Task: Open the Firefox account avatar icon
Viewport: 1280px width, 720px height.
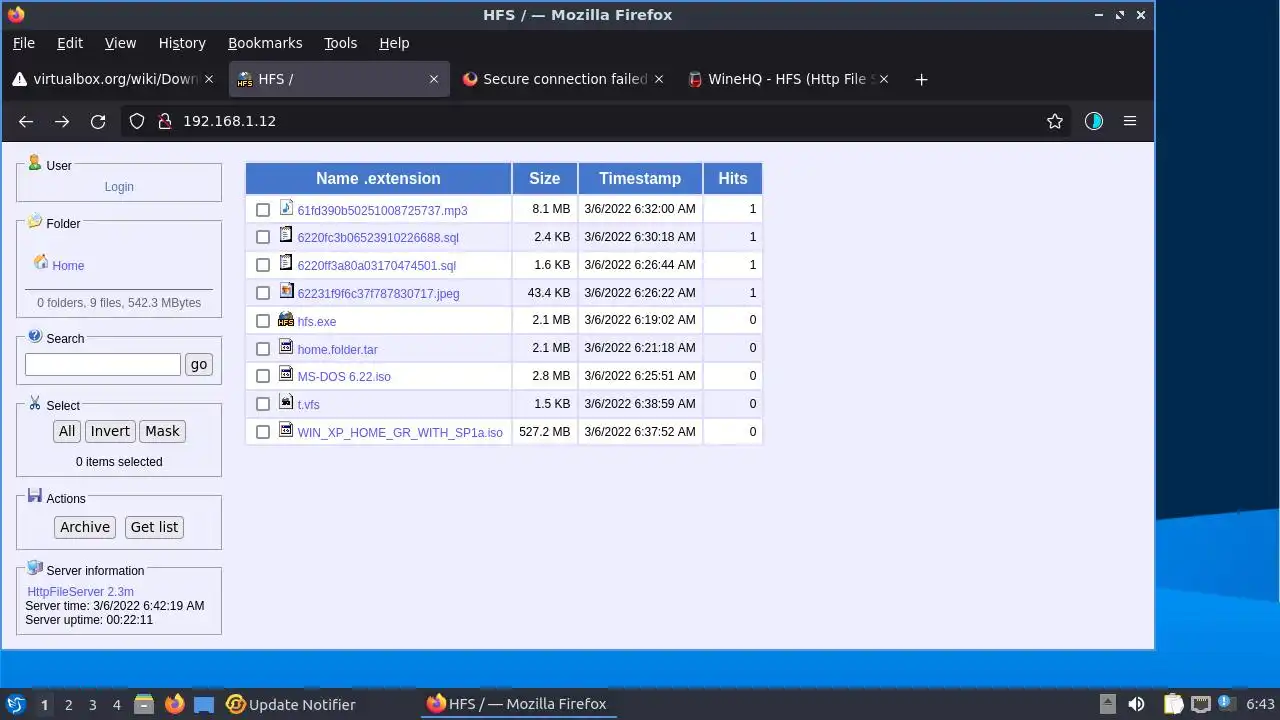Action: coord(1094,121)
